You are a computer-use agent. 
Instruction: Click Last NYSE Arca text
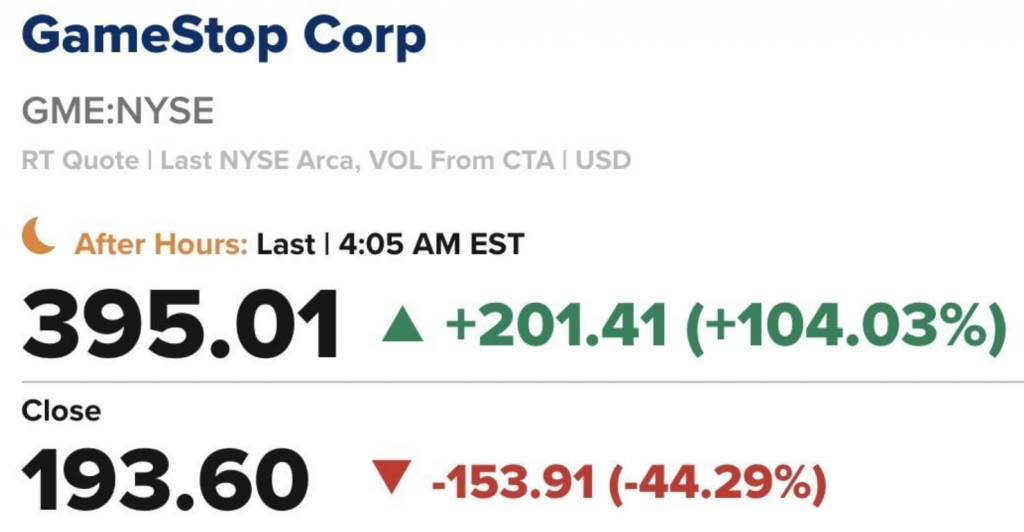pos(259,161)
